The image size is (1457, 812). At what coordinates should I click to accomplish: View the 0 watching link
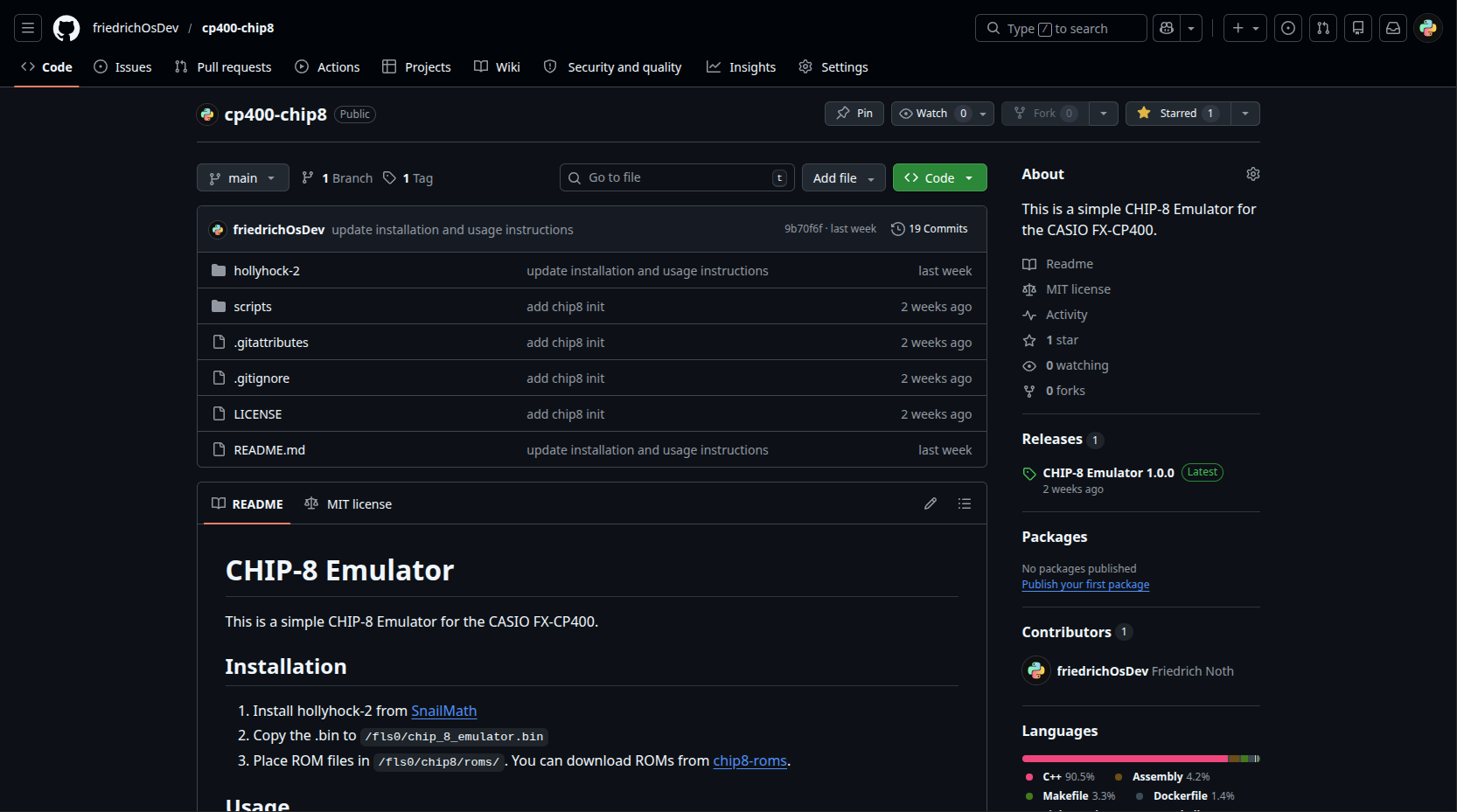pyautogui.click(x=1066, y=365)
